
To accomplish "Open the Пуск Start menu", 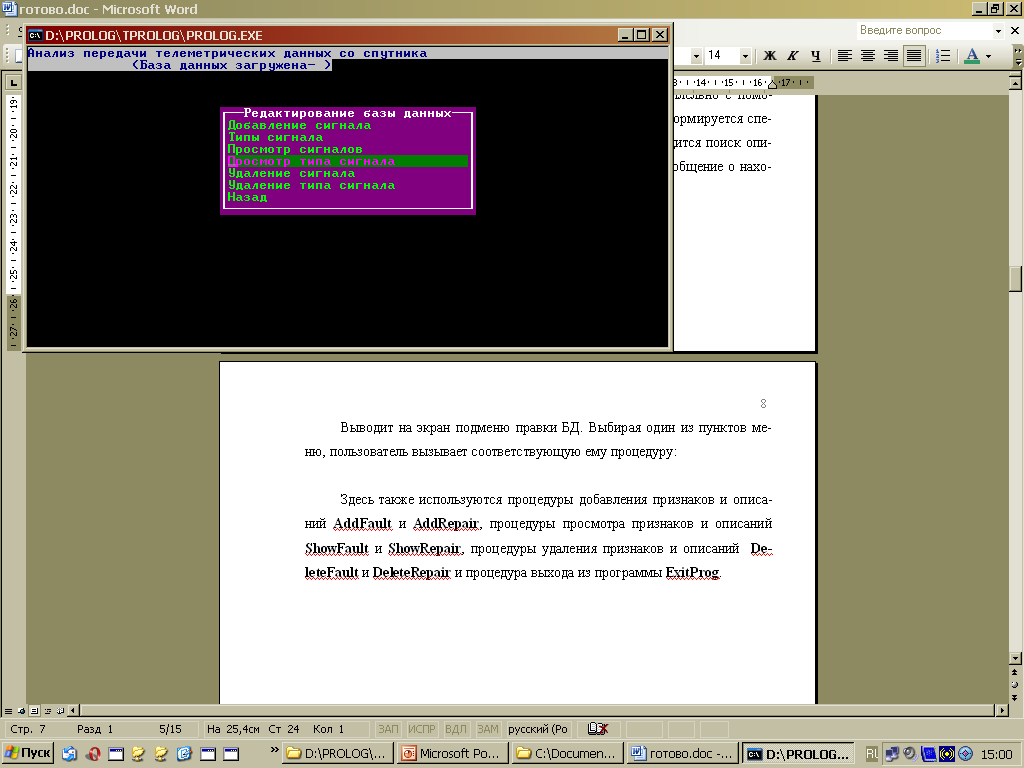I will coord(27,754).
